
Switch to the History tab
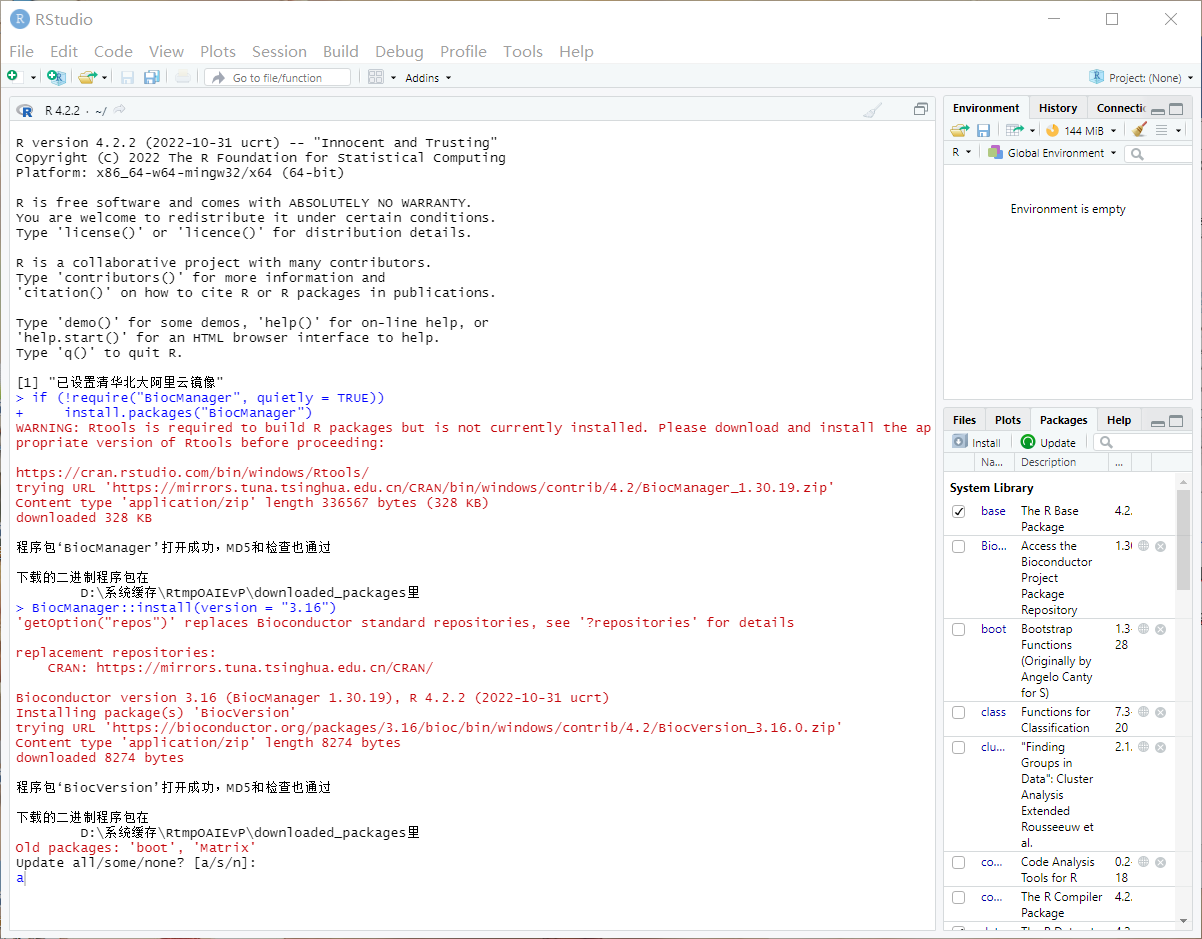1058,108
